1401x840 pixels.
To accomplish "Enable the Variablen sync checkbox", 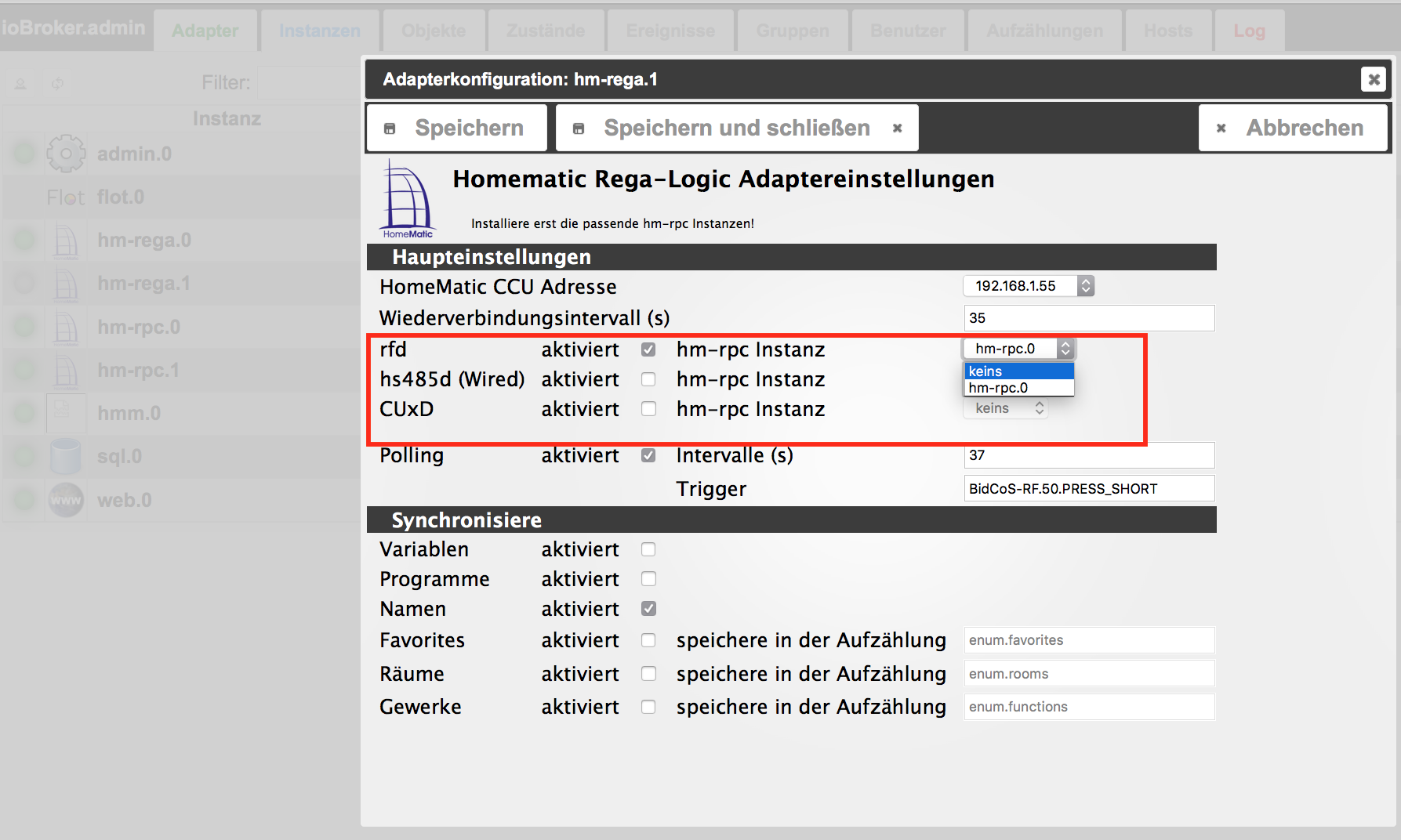I will click(x=648, y=549).
